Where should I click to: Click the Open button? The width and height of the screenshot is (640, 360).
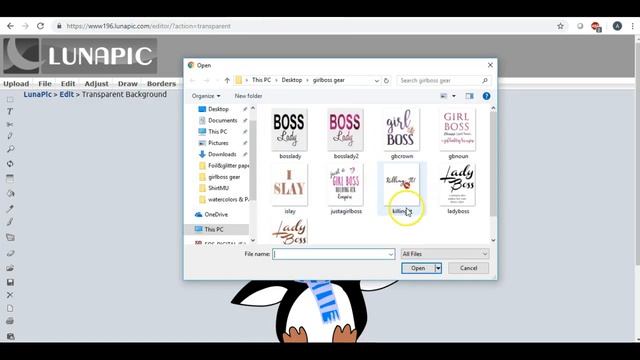[418, 268]
